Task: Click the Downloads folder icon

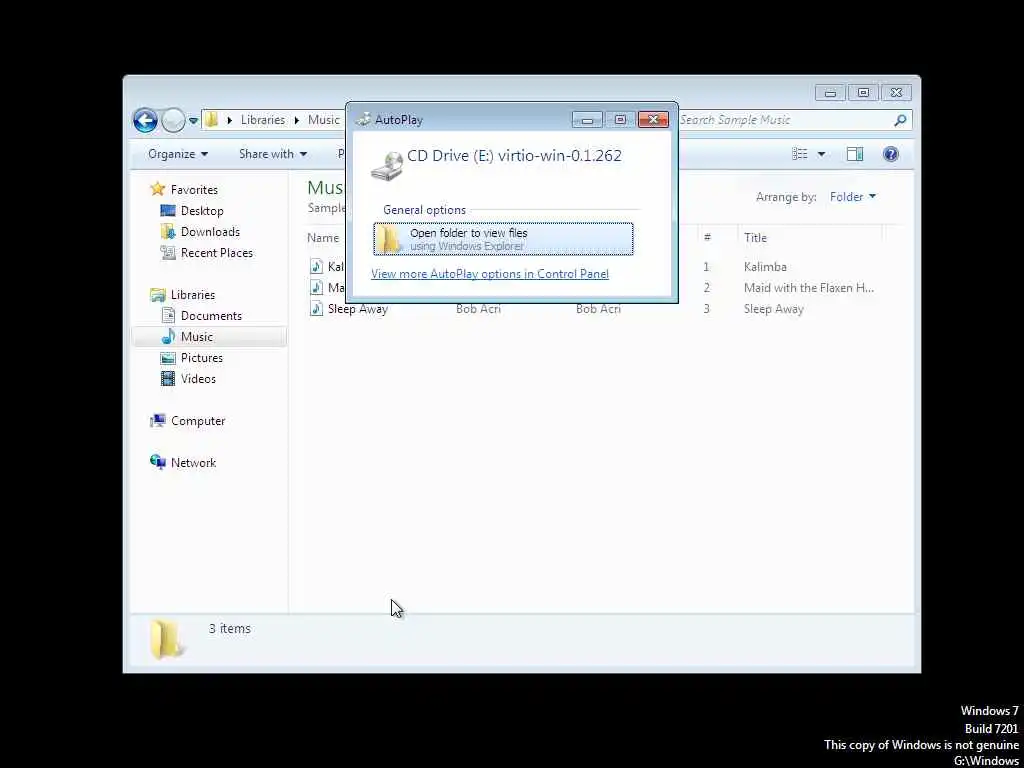Action: 168,232
